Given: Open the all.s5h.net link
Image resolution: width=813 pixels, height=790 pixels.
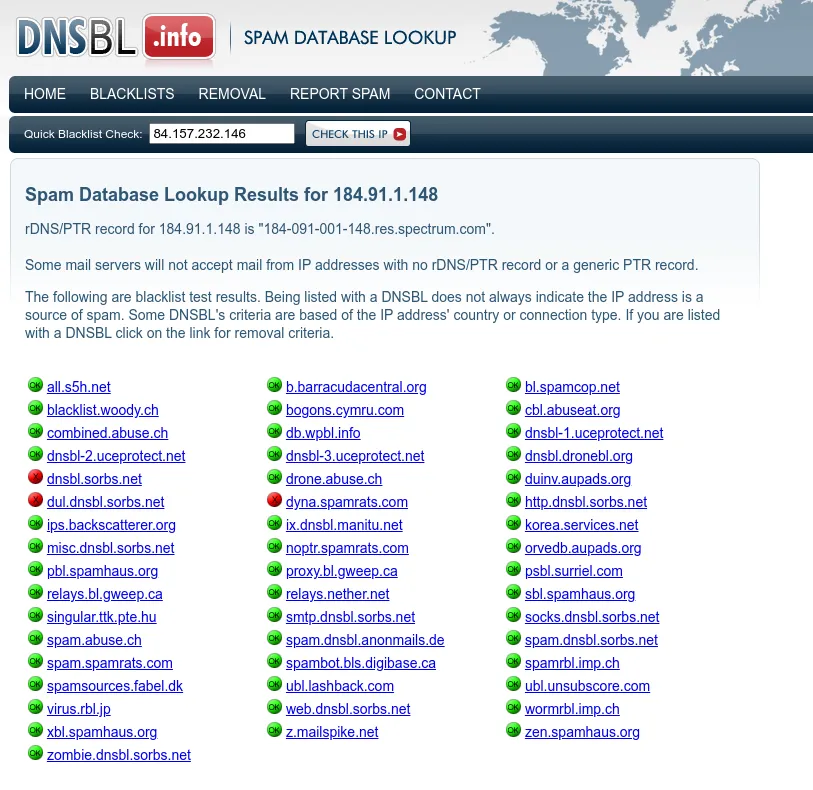Looking at the screenshot, I should pos(78,387).
